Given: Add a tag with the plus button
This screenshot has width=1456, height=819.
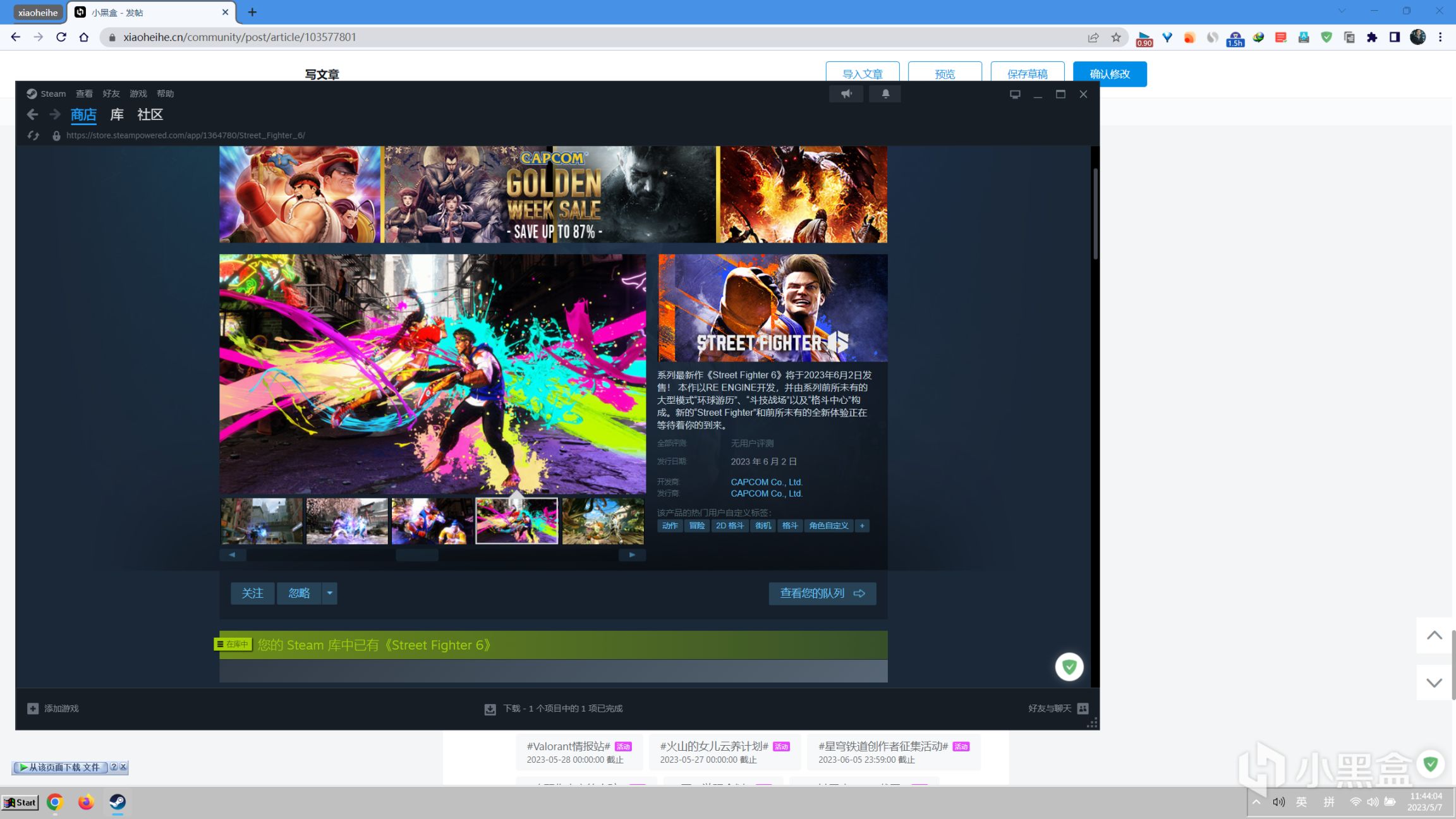Looking at the screenshot, I should pos(862,526).
